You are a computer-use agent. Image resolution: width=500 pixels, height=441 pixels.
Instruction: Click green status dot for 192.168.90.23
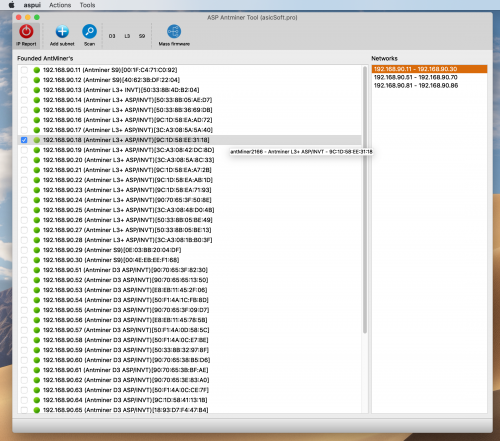(x=37, y=190)
